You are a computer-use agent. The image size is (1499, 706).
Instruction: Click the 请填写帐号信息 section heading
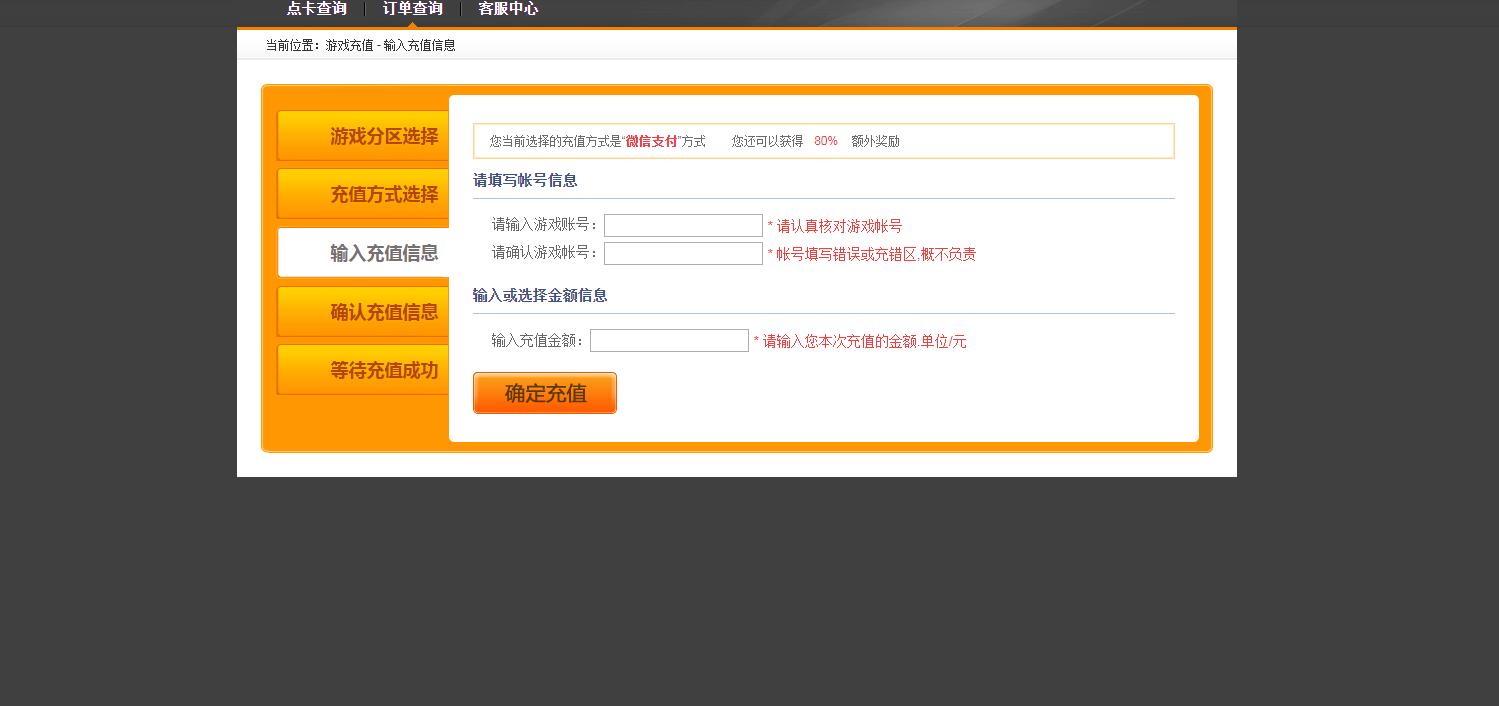pos(525,181)
